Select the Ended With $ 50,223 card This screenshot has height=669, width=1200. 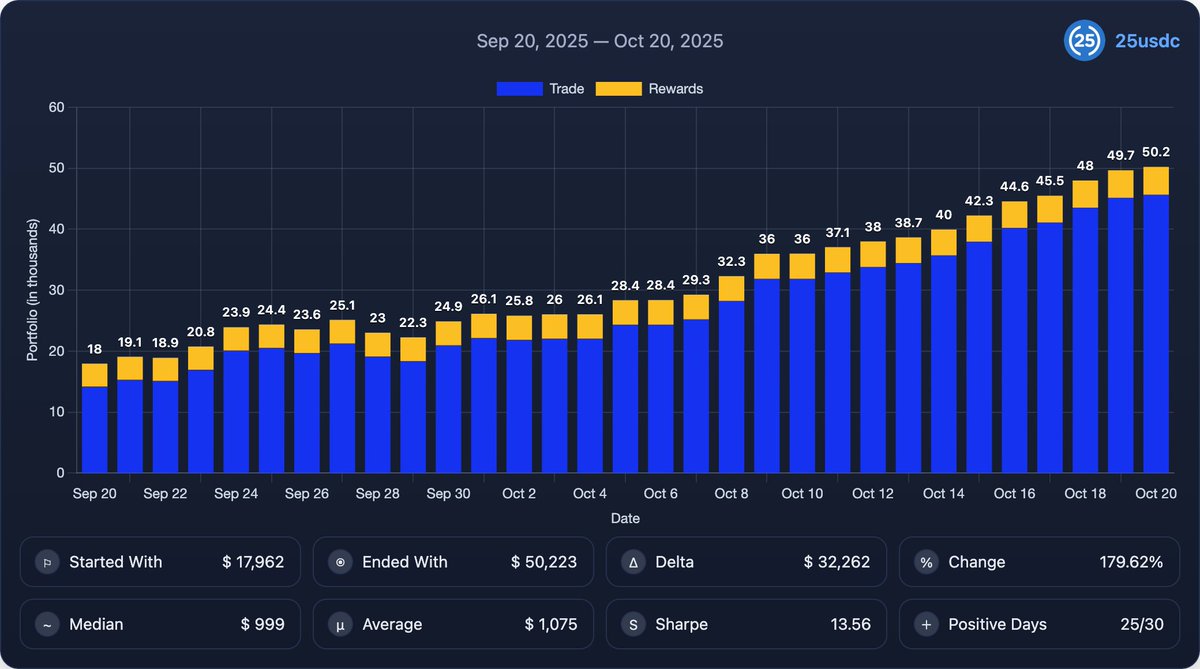click(x=453, y=562)
